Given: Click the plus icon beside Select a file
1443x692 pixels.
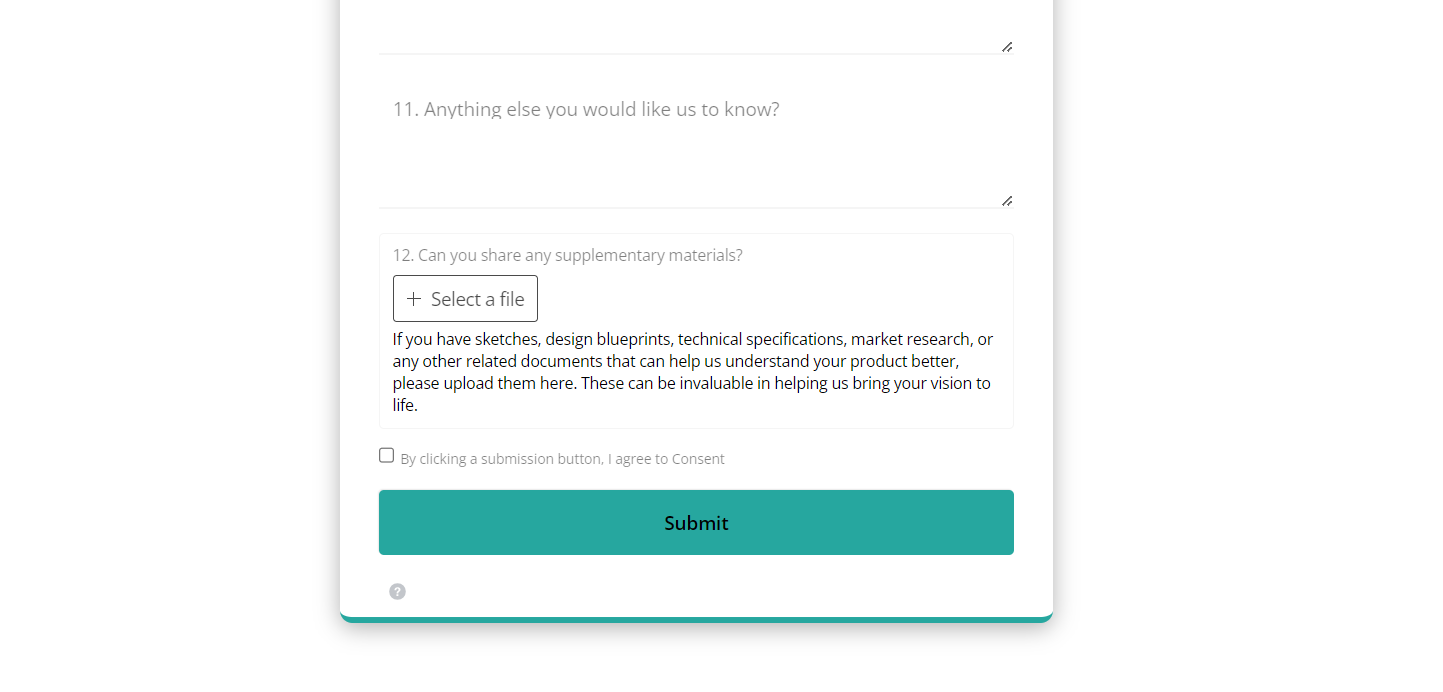Looking at the screenshot, I should [413, 299].
